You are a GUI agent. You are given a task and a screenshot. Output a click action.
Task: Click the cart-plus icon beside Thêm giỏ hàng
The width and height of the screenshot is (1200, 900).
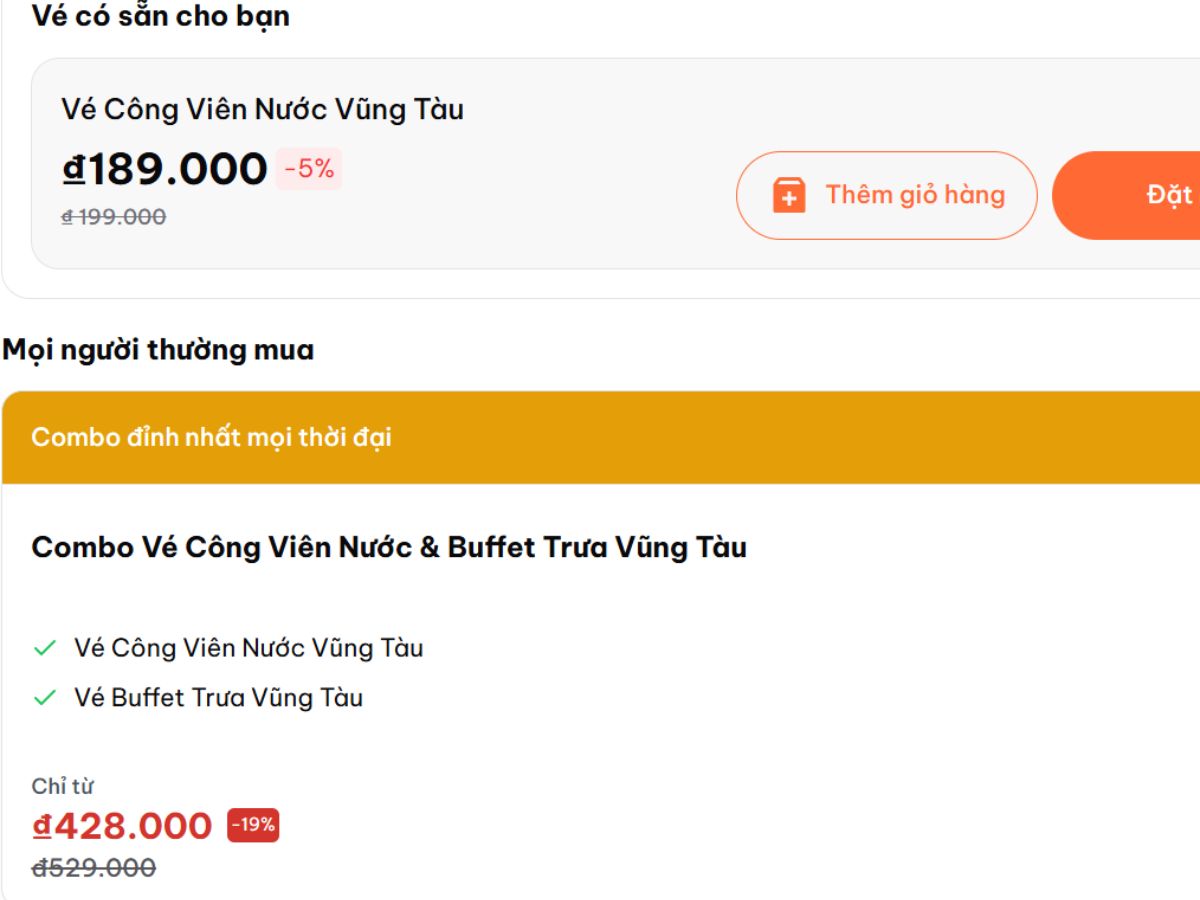coord(789,195)
